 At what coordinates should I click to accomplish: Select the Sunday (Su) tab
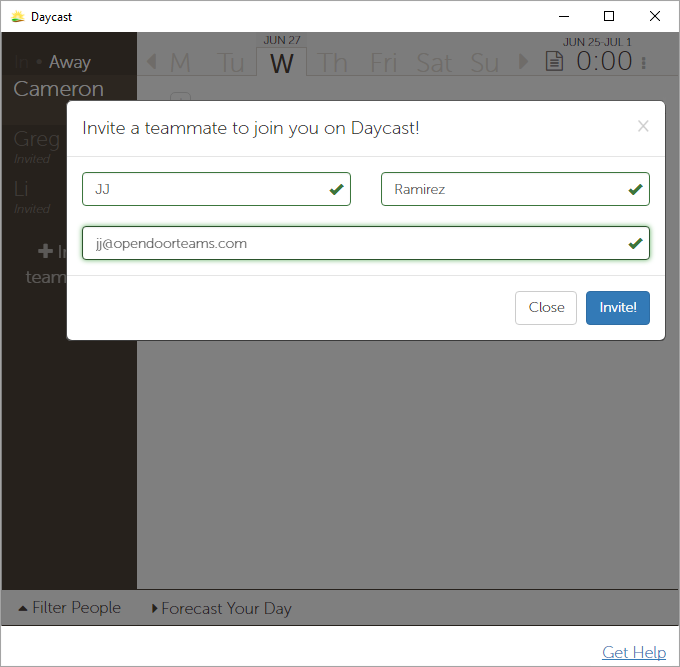click(x=485, y=63)
